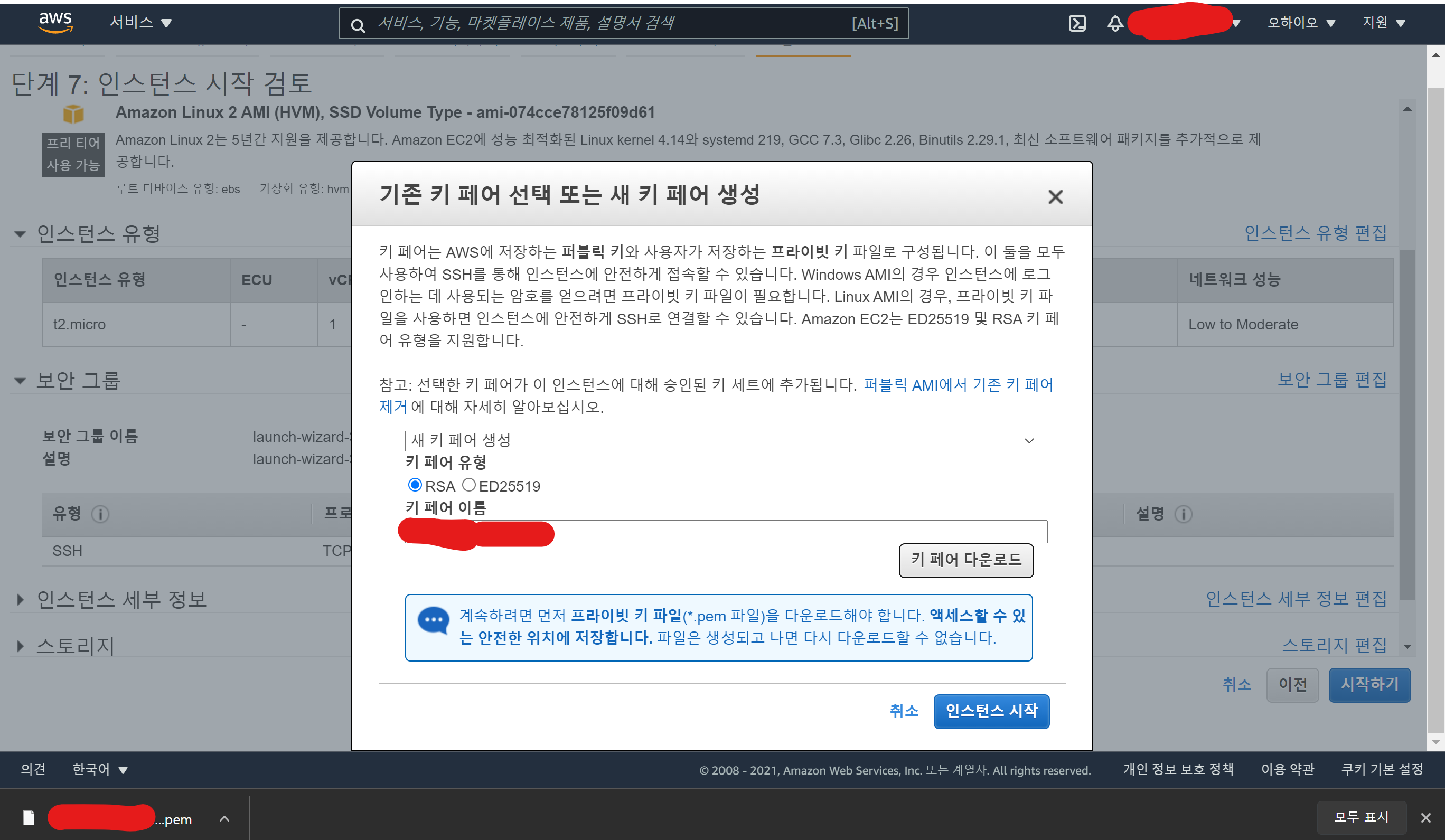
Task: Open pem download options chevron
Action: click(x=225, y=819)
